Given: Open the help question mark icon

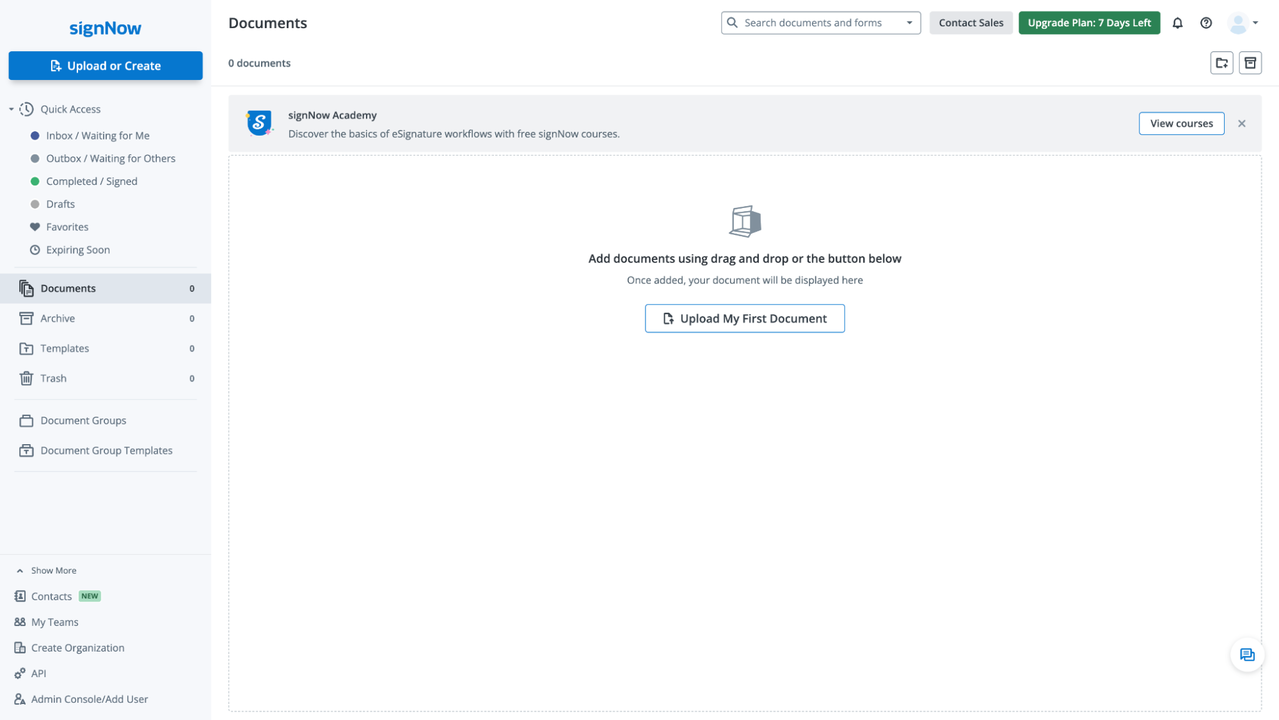Looking at the screenshot, I should tap(1206, 23).
